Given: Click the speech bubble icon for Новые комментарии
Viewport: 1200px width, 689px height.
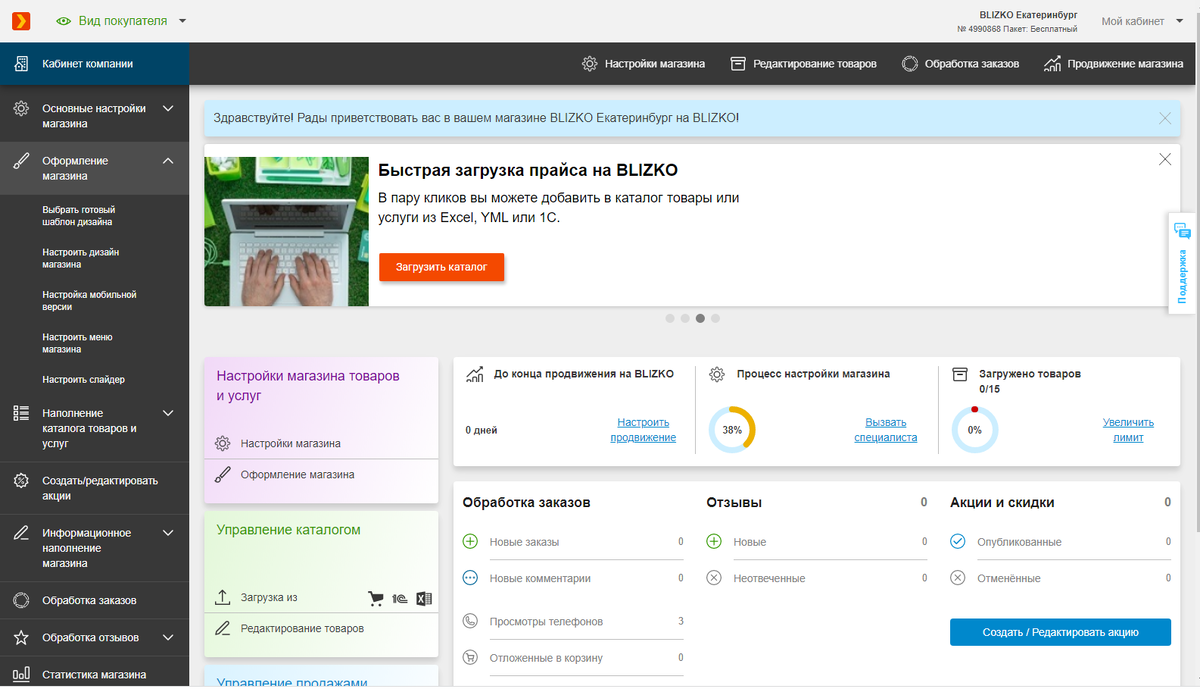Looking at the screenshot, I should point(471,578).
